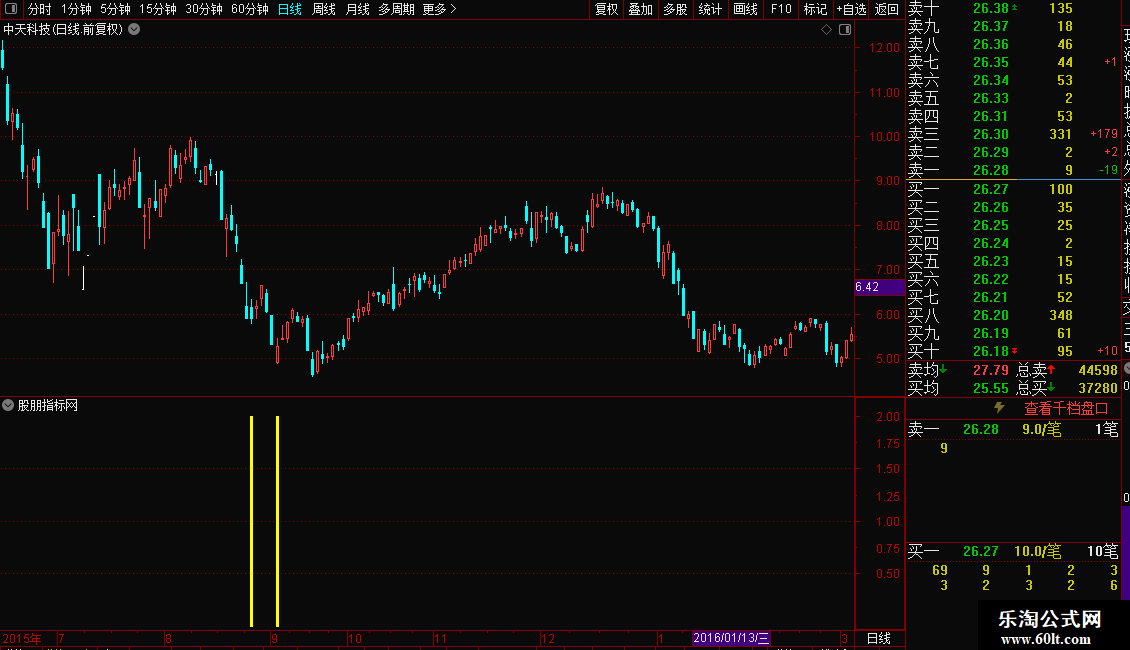Expand the 更多 more periods menu
Image resolution: width=1130 pixels, height=650 pixels.
tap(440, 9)
